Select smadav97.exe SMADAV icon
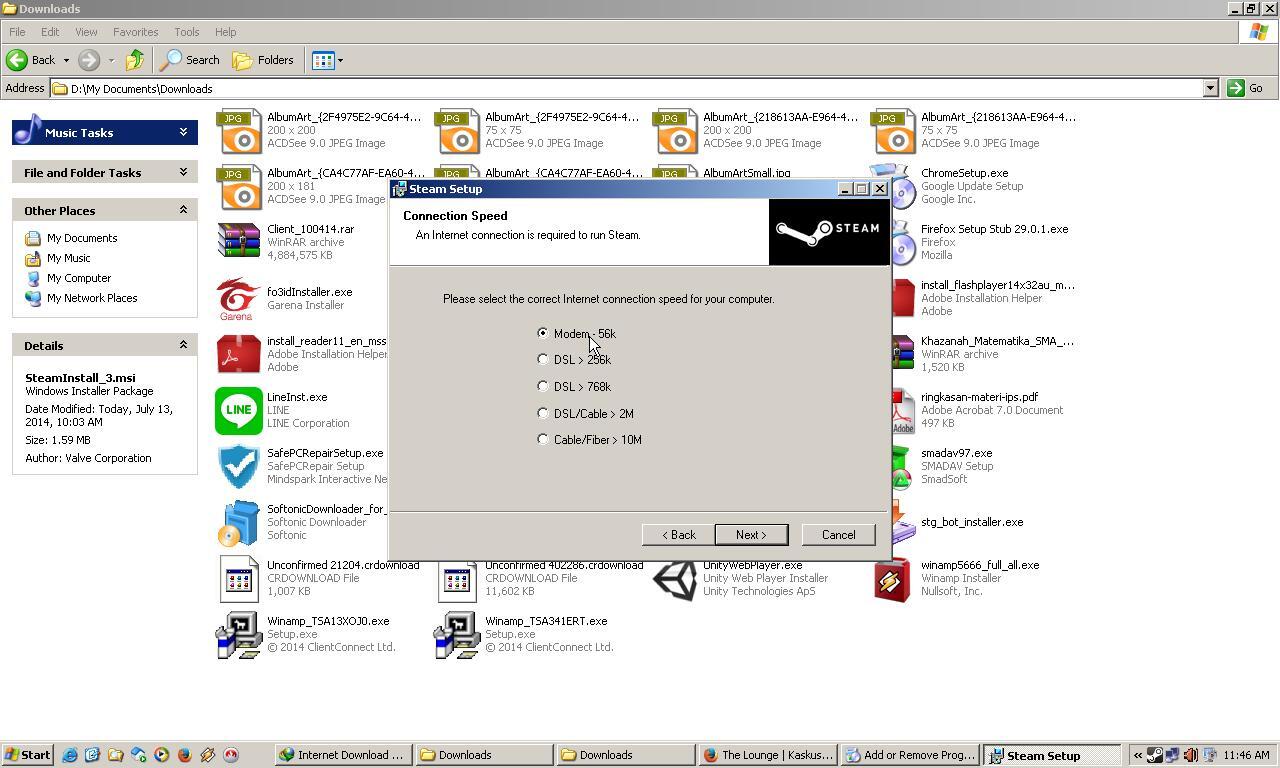 click(901, 466)
